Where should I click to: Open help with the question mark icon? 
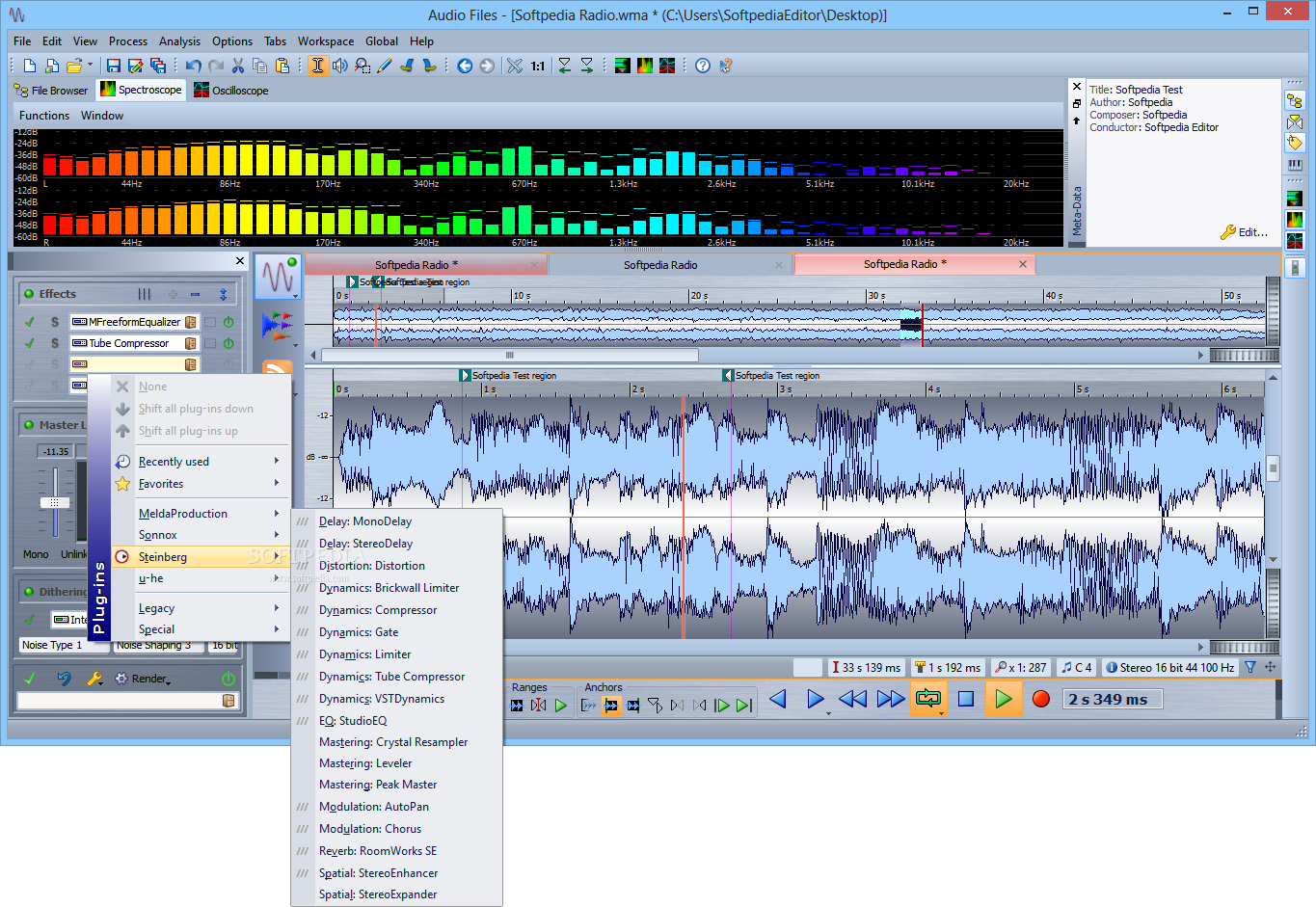pos(703,66)
